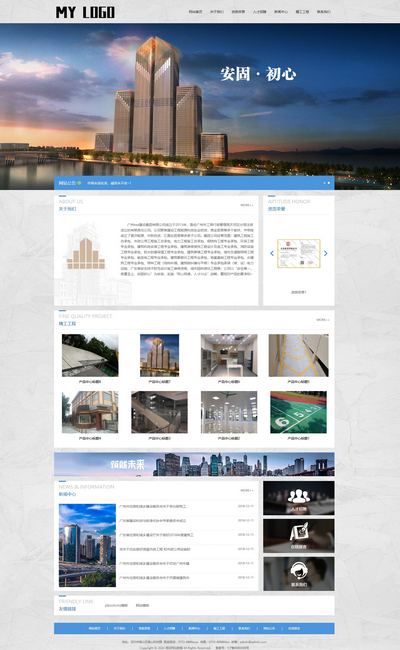The image size is (400, 650).
Task: Click the MY LOGO site logo
Action: (85, 12)
